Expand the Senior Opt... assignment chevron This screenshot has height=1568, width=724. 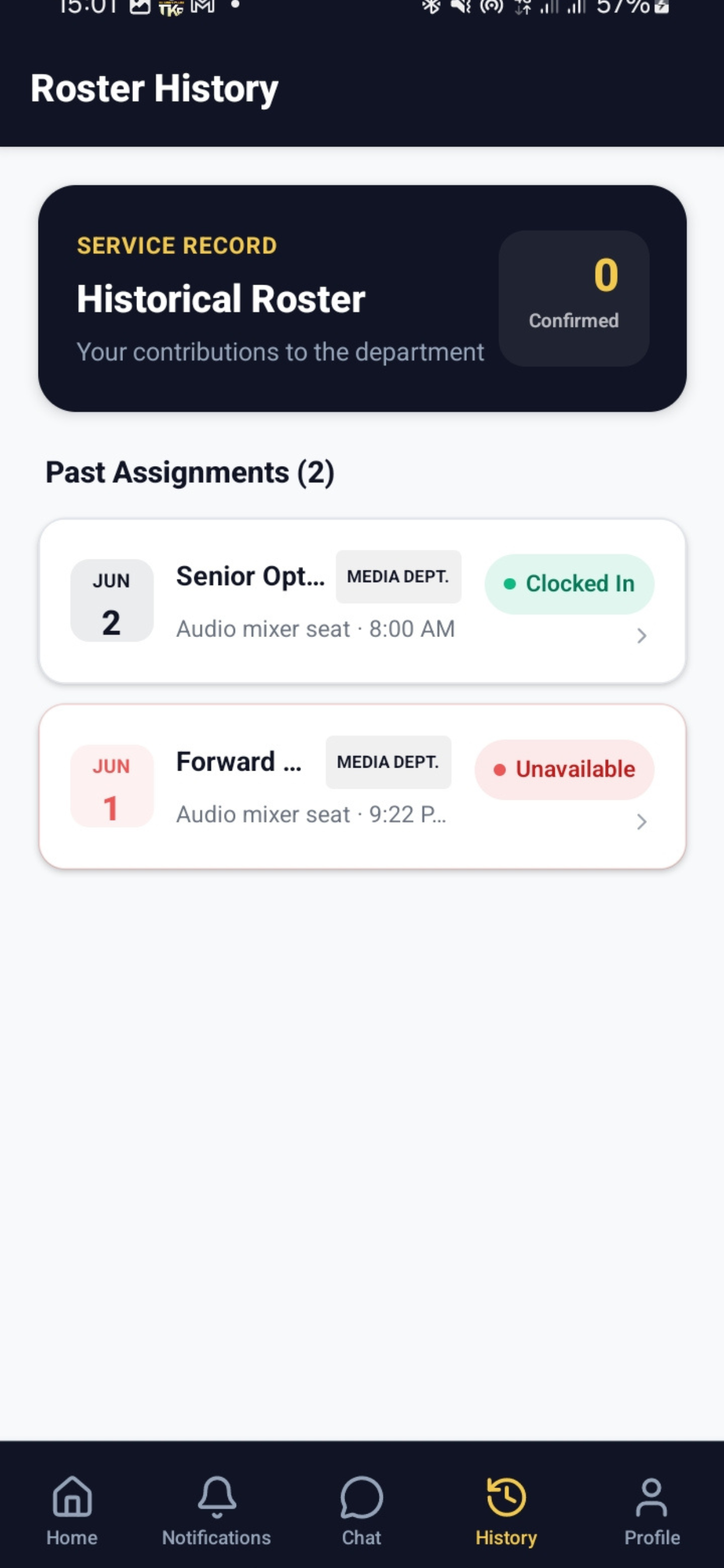(x=641, y=635)
